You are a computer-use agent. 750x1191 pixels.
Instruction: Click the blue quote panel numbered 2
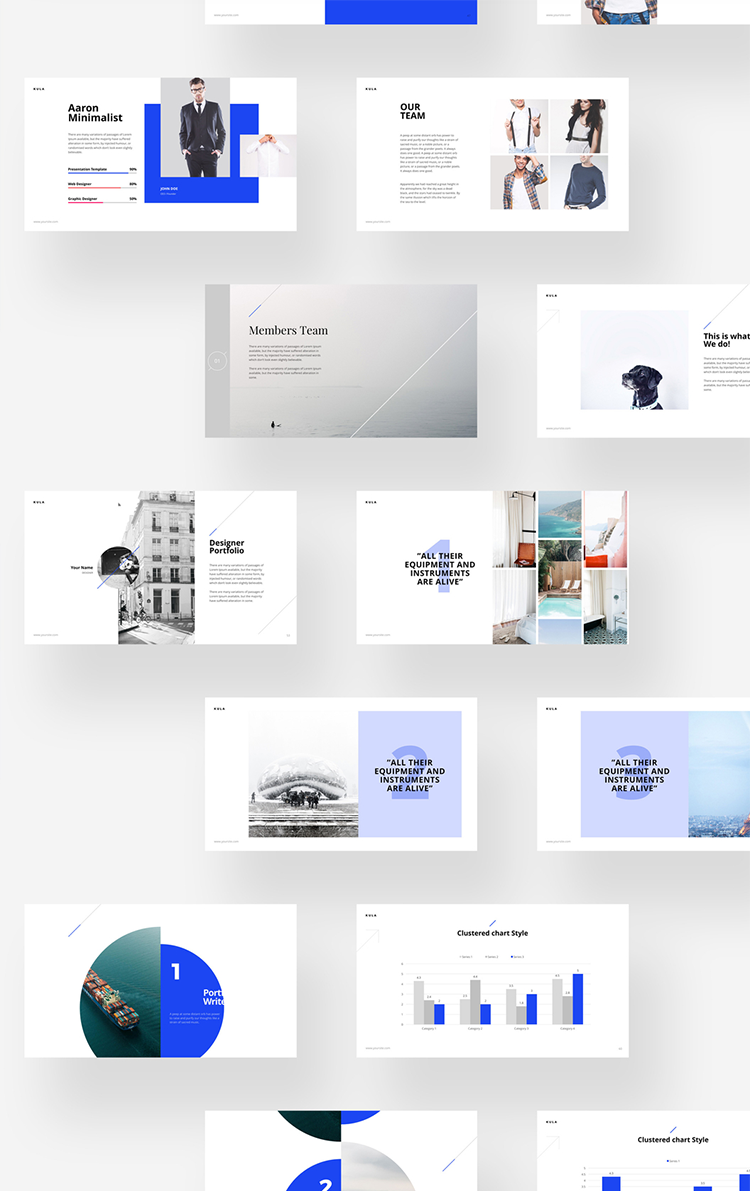pos(410,775)
